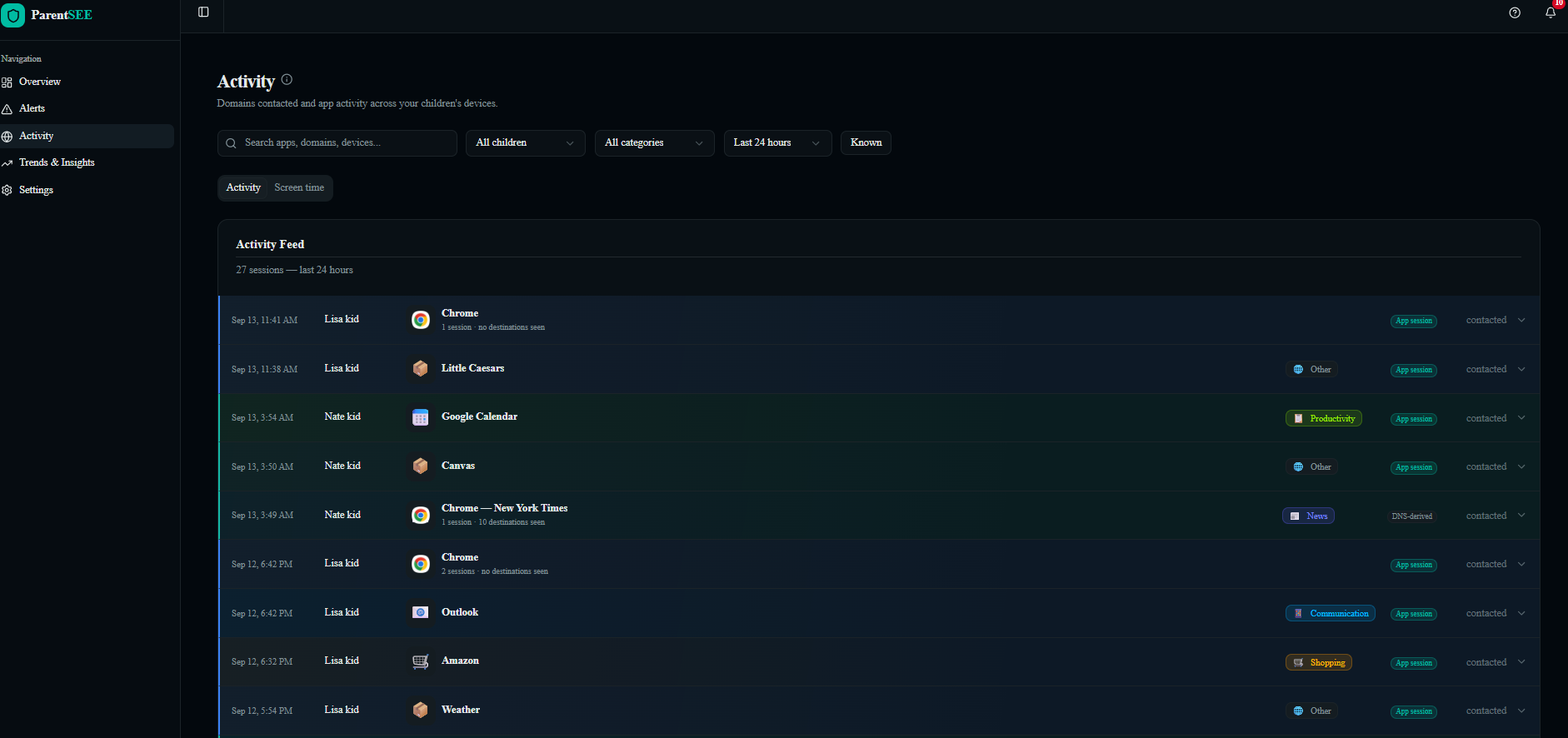Expand the Google Calendar row
Image resolution: width=1568 pixels, height=738 pixels.
click(1521, 417)
